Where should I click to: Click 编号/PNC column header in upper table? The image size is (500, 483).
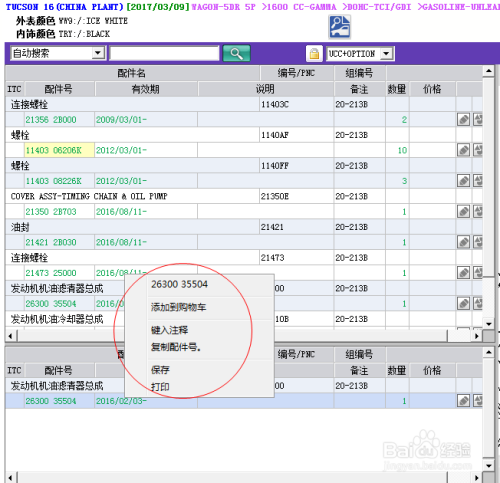(x=296, y=73)
